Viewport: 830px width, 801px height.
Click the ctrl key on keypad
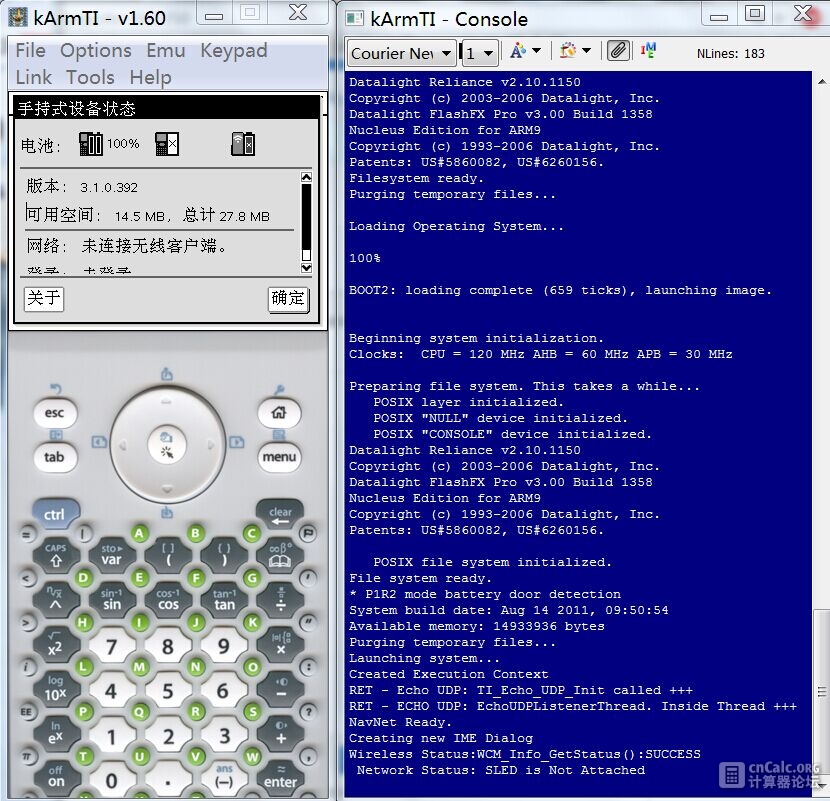(x=55, y=514)
